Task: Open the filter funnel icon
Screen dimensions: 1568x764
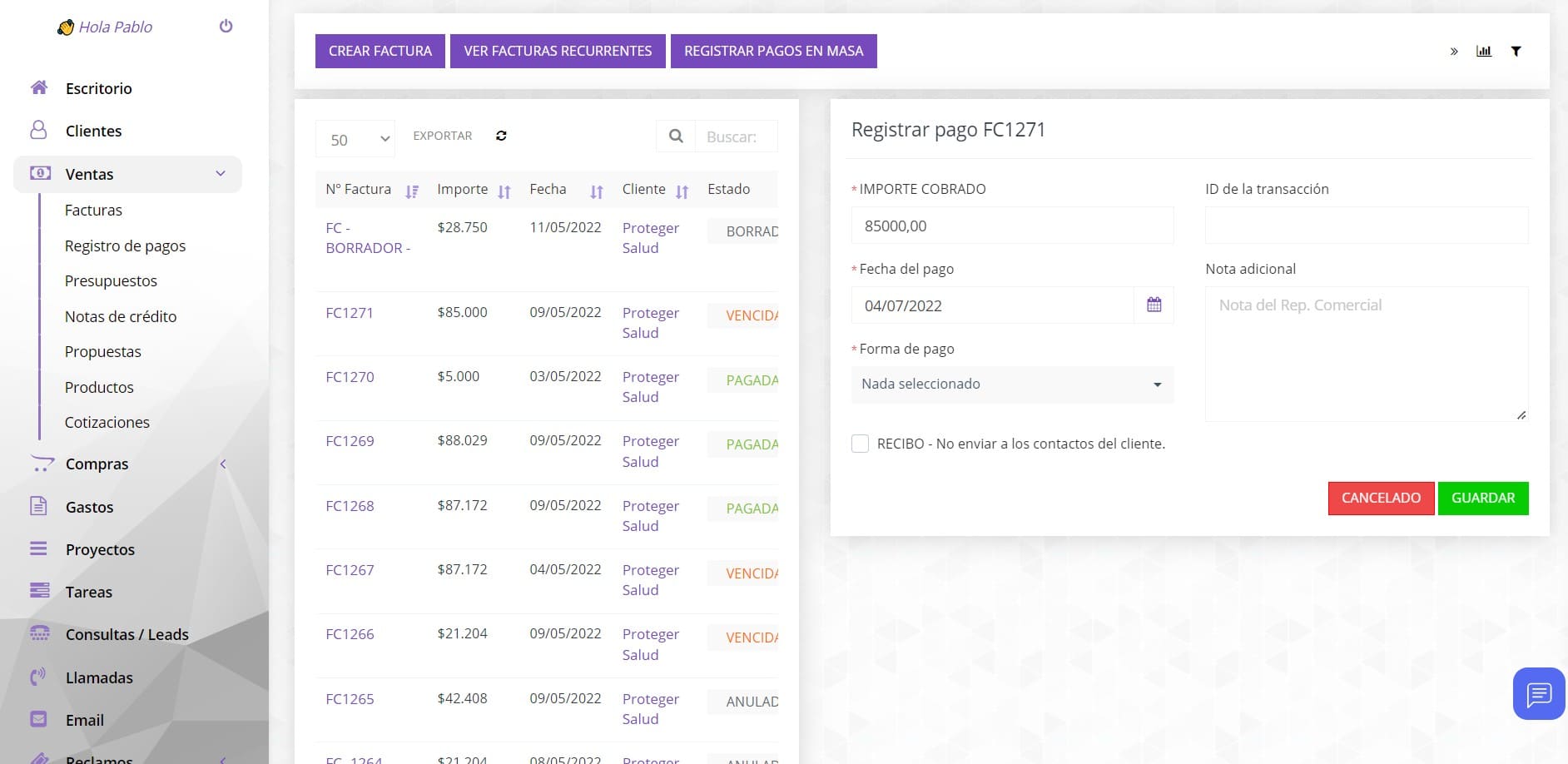Action: pyautogui.click(x=1516, y=52)
